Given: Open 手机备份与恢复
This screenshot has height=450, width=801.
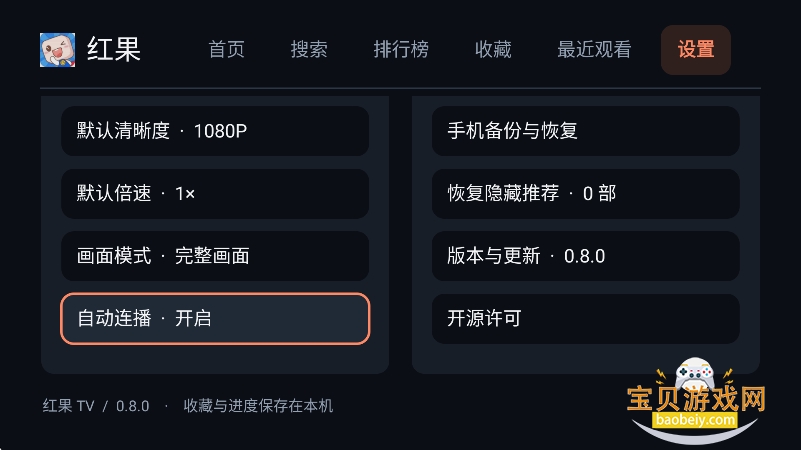Looking at the screenshot, I should coord(585,131).
